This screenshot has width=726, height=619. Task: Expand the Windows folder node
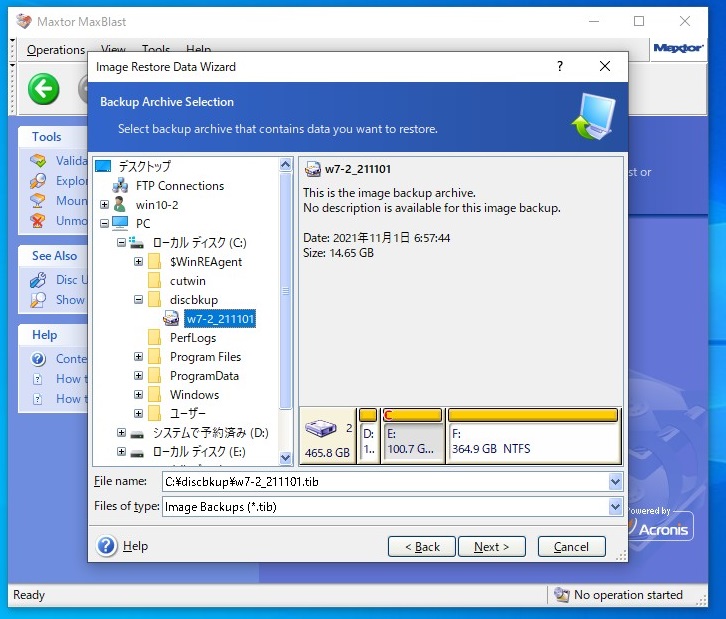pos(138,394)
